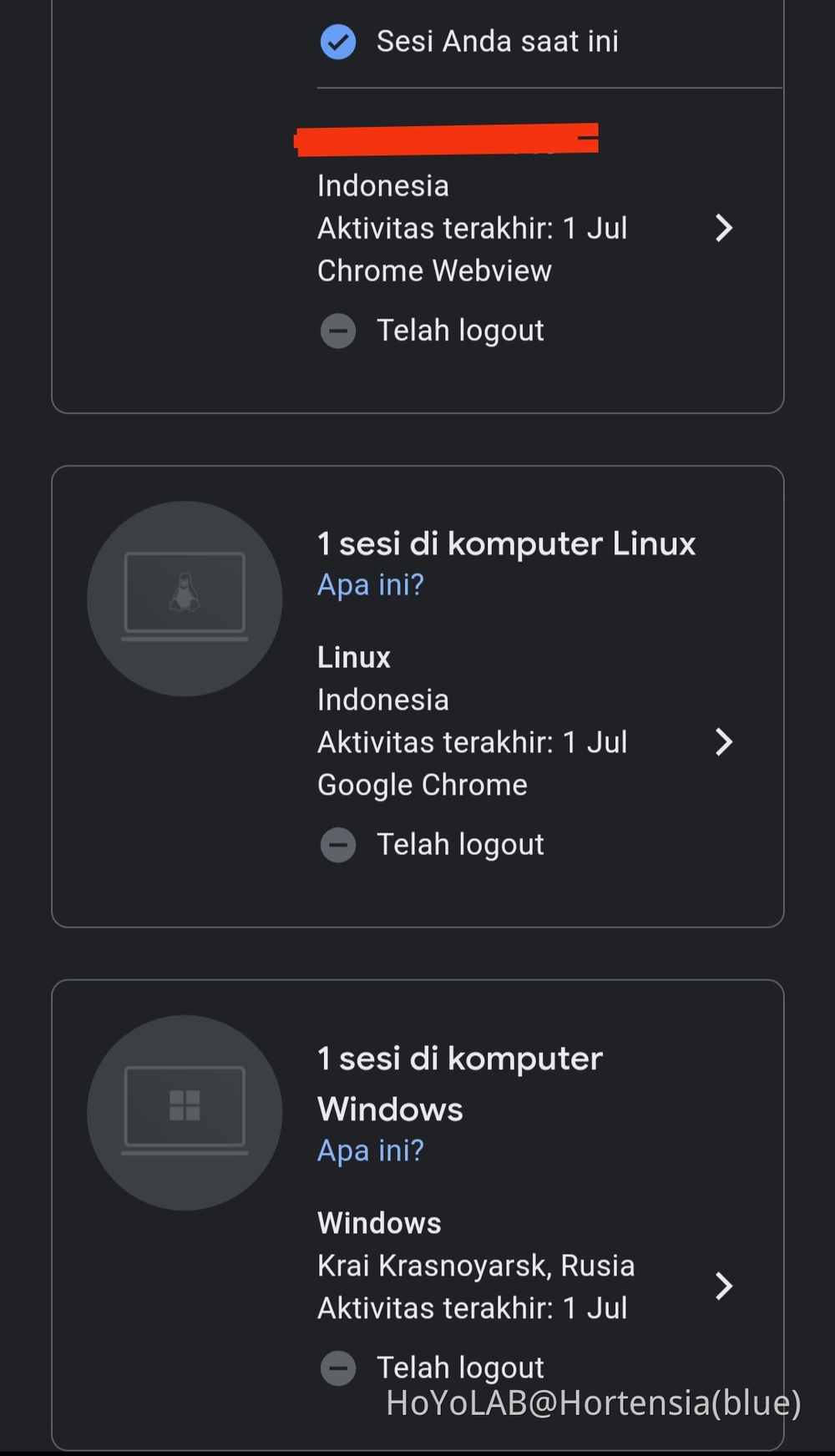Image resolution: width=835 pixels, height=1456 pixels.
Task: Tap "Telah logout" status in Linux card
Action: (x=460, y=845)
